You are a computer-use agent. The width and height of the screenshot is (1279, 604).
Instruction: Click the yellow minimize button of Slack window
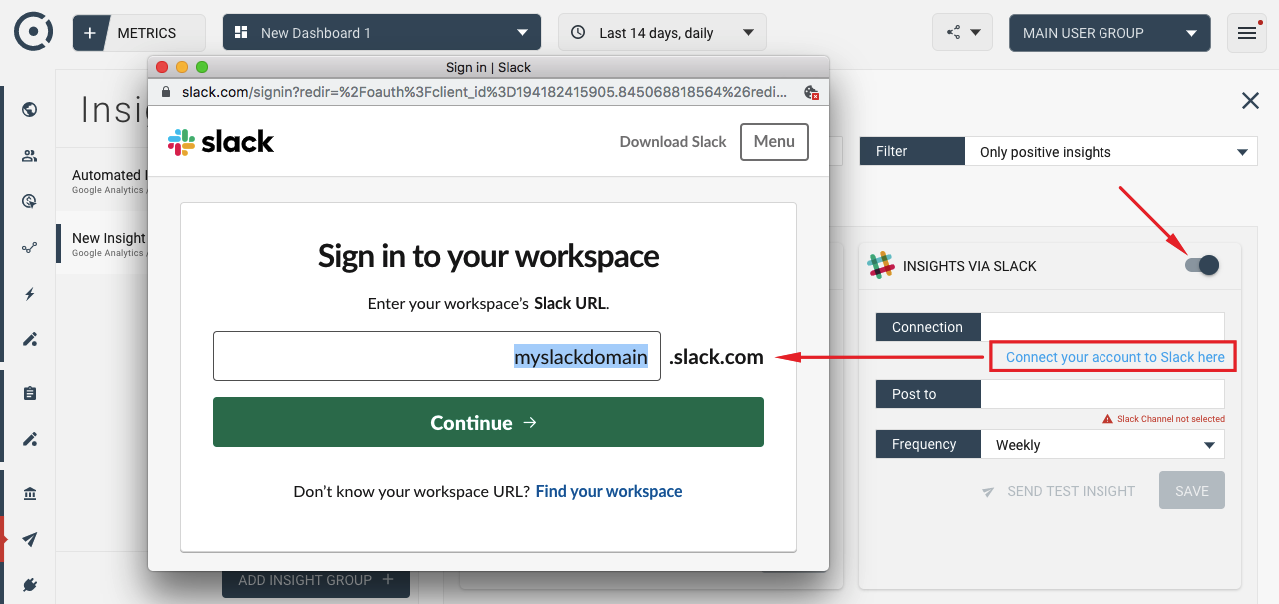[182, 67]
